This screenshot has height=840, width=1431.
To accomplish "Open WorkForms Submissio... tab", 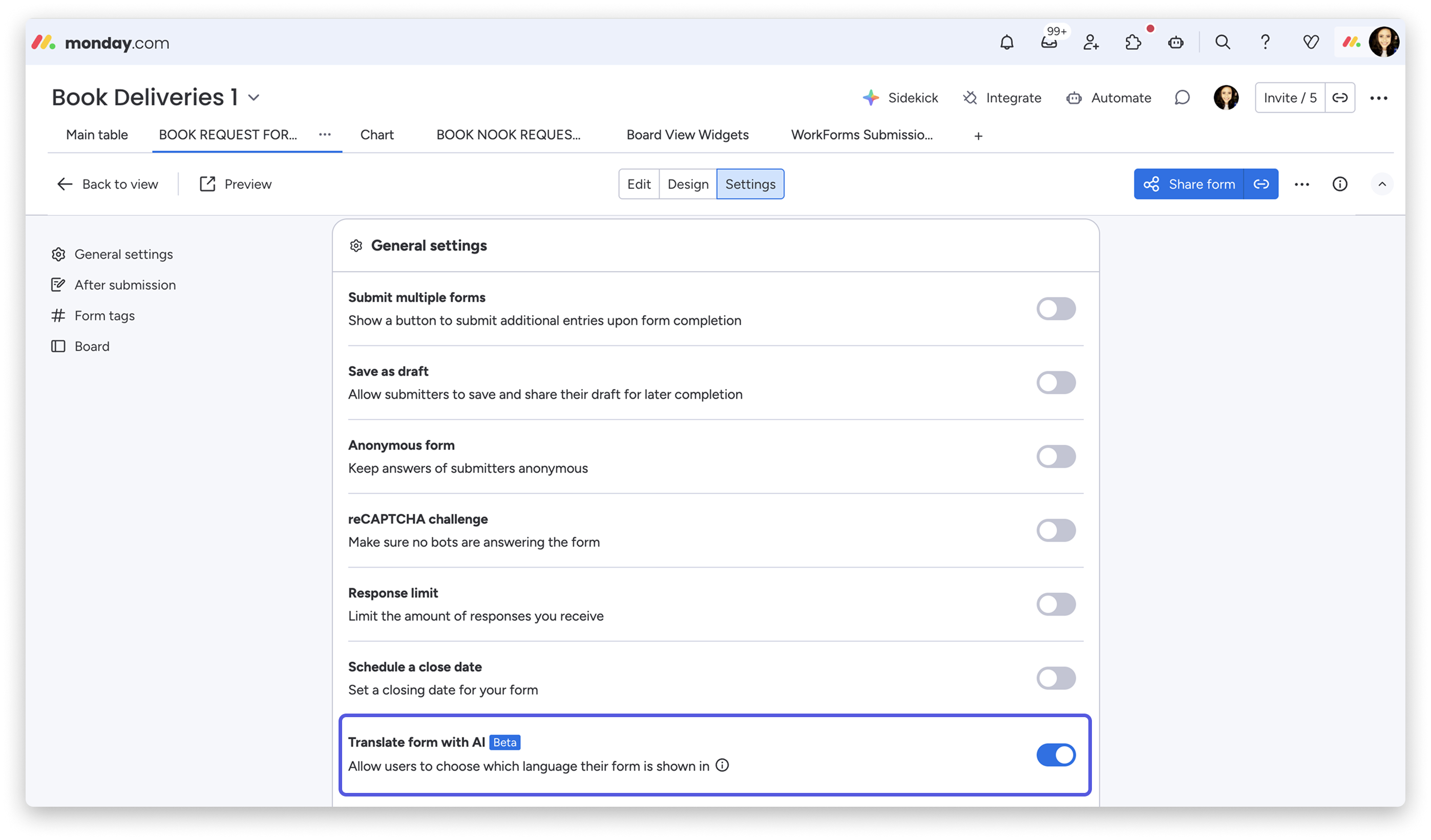I will point(862,135).
